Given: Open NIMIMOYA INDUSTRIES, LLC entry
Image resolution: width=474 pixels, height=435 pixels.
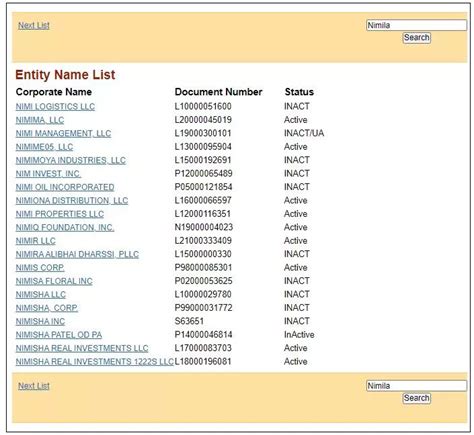Looking at the screenshot, I should 71,160.
